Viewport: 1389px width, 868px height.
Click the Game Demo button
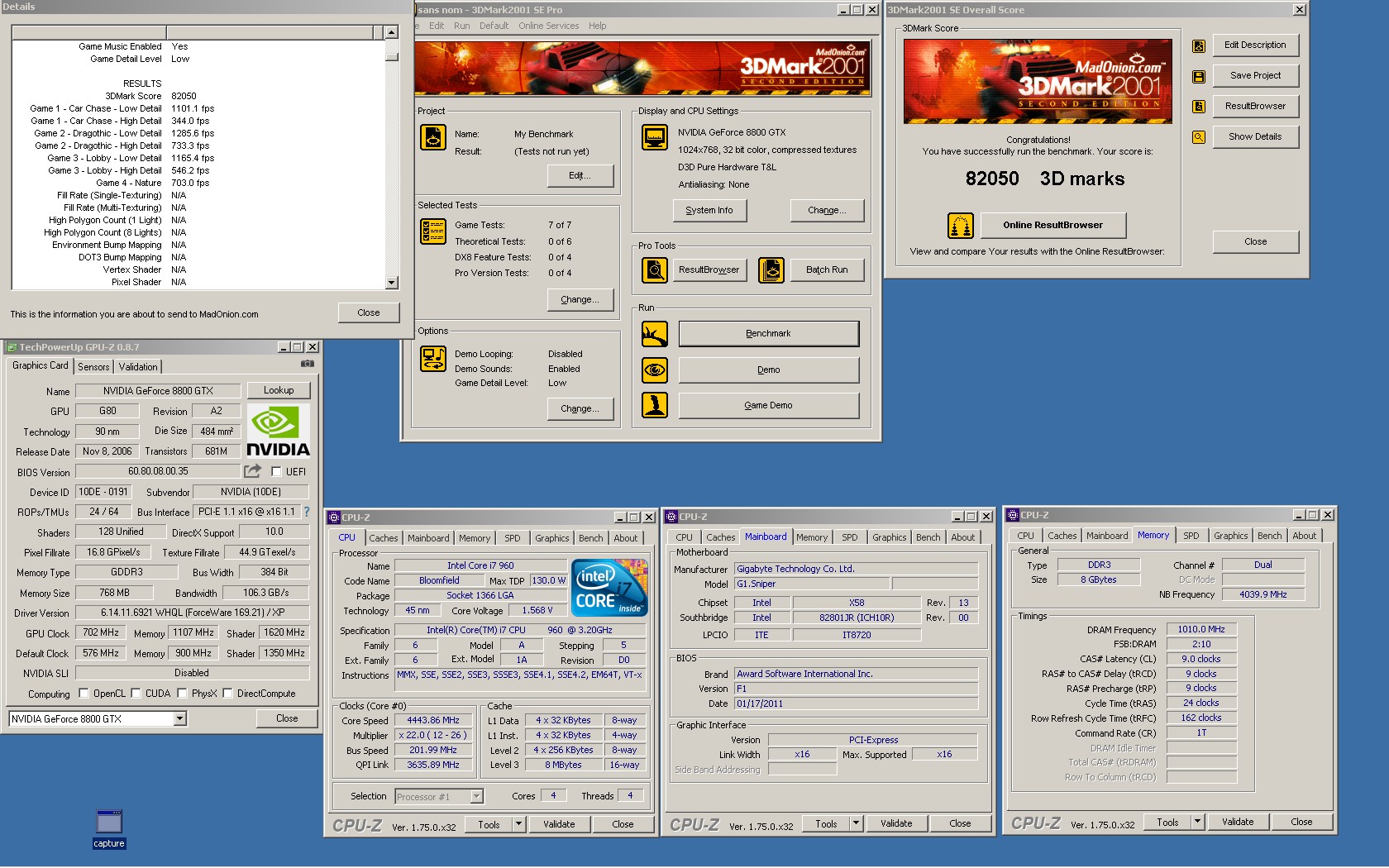pyautogui.click(x=768, y=405)
